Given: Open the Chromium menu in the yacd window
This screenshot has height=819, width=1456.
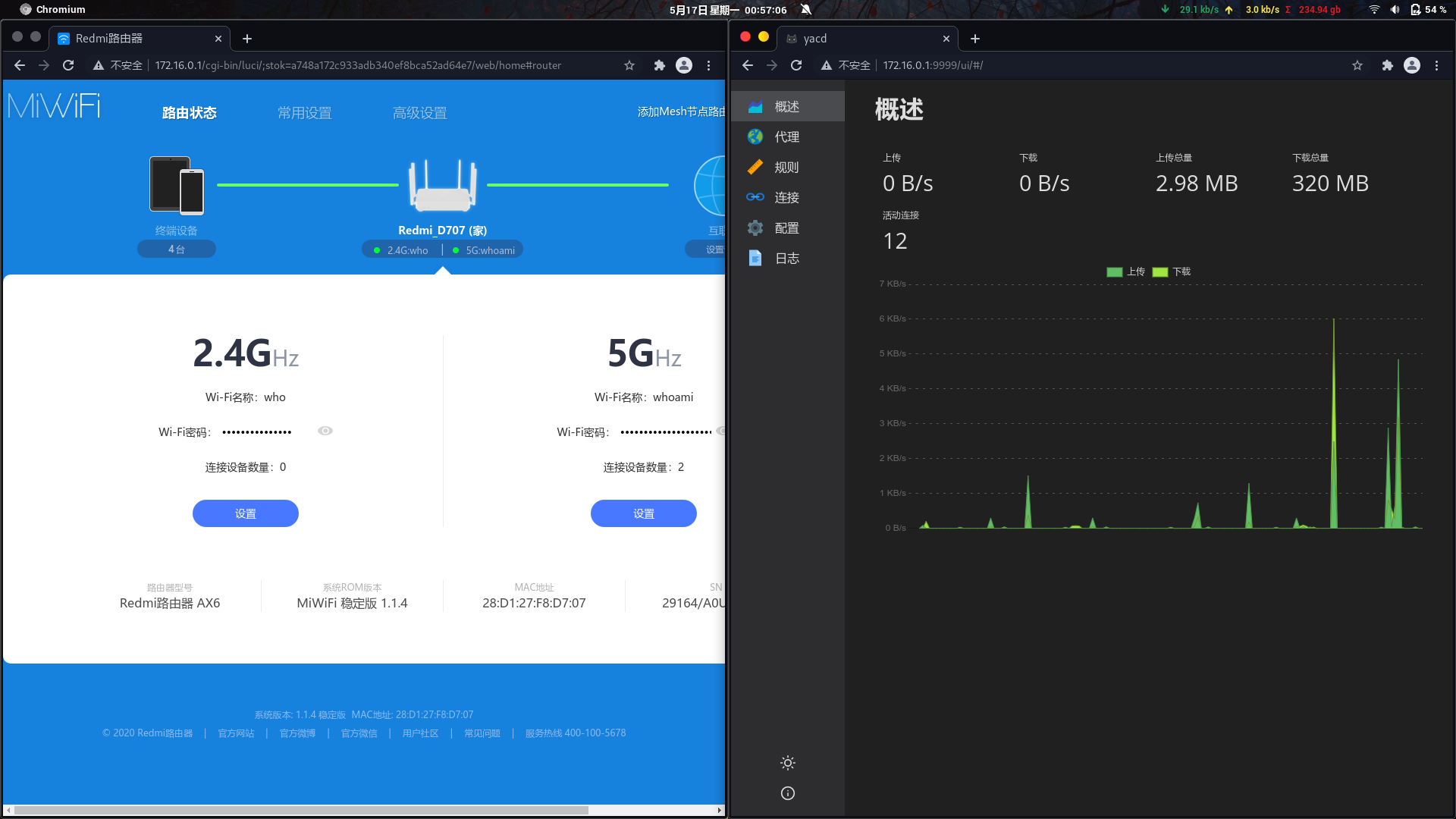Looking at the screenshot, I should [x=1436, y=65].
